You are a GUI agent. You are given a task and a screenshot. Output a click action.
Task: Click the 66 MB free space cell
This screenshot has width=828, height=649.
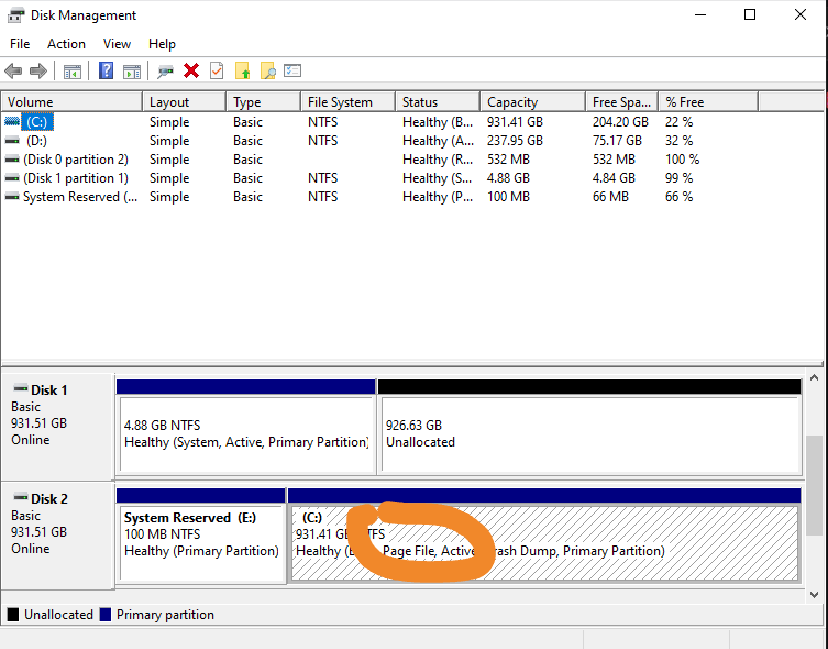(x=610, y=196)
